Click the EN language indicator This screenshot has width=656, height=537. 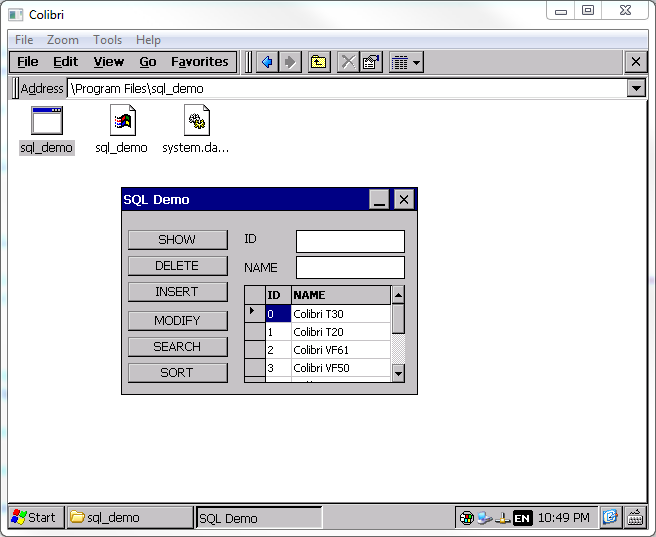(522, 518)
